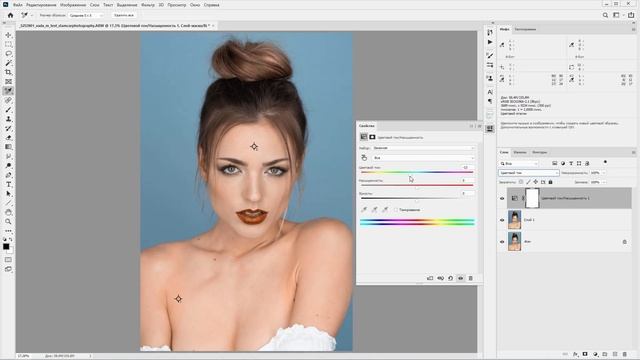Screen dimensions: 640x360
Task: Select the Eraser tool
Action: (8, 138)
